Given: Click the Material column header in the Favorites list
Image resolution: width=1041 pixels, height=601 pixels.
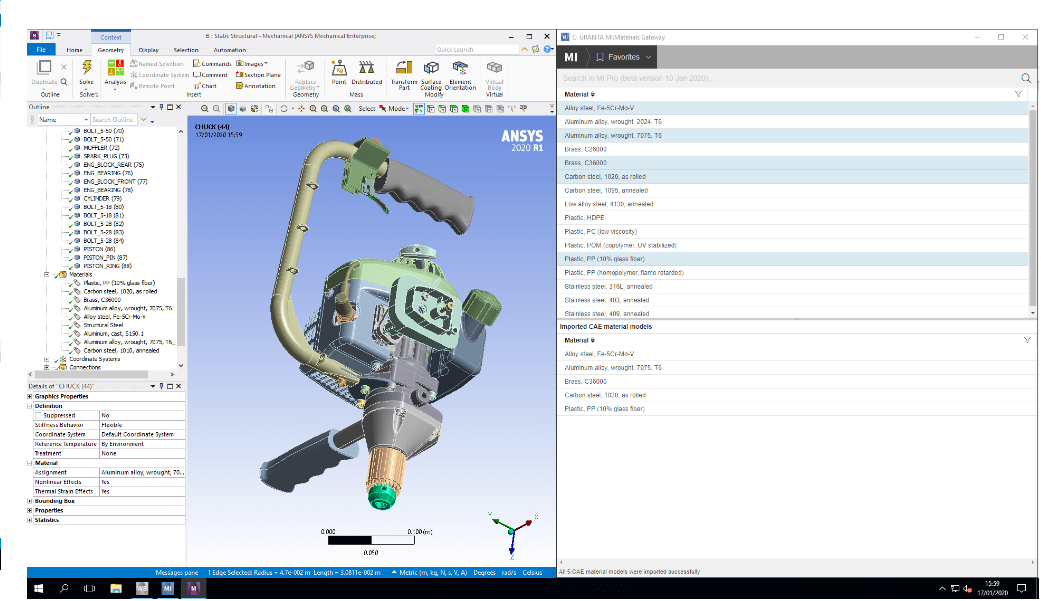Looking at the screenshot, I should [x=579, y=94].
